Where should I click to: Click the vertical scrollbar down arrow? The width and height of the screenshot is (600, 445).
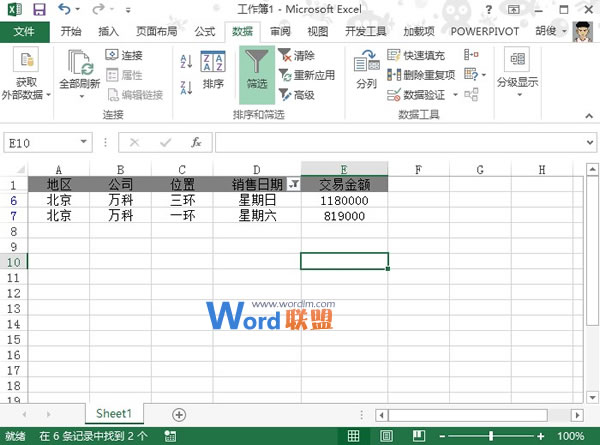click(x=592, y=398)
